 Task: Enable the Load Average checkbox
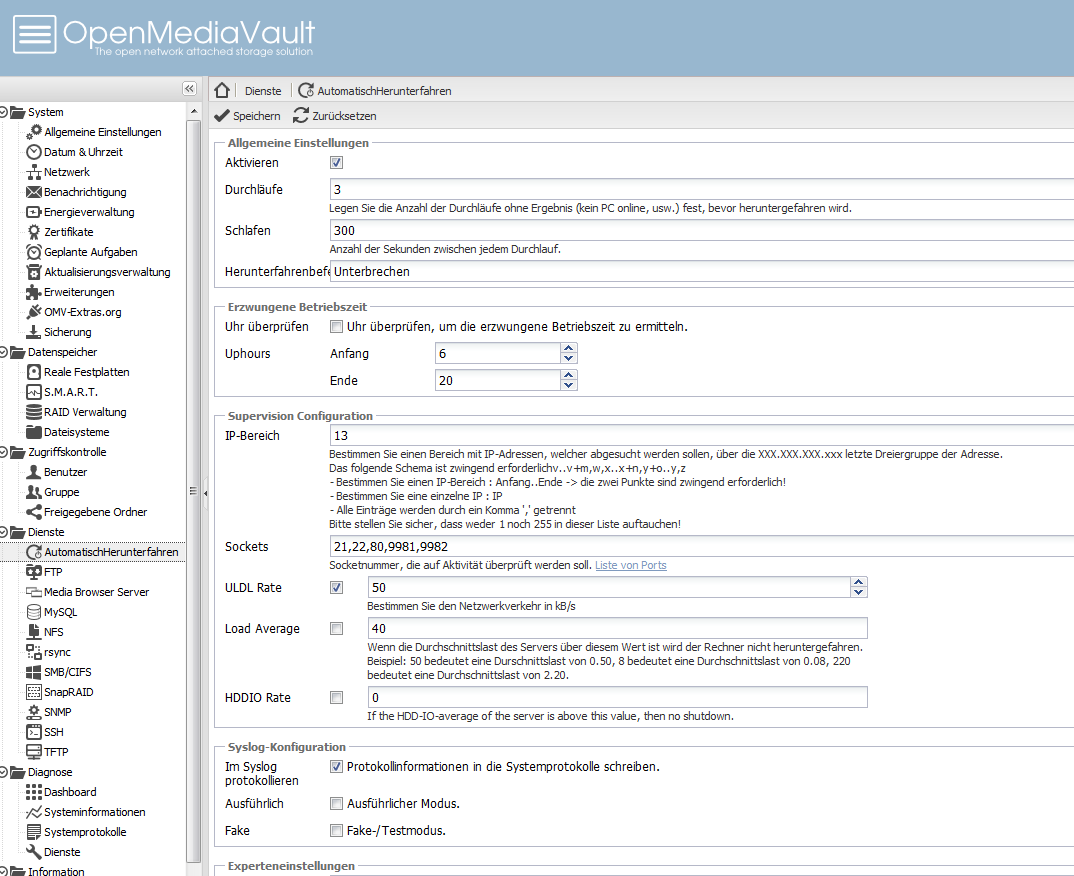(336, 629)
